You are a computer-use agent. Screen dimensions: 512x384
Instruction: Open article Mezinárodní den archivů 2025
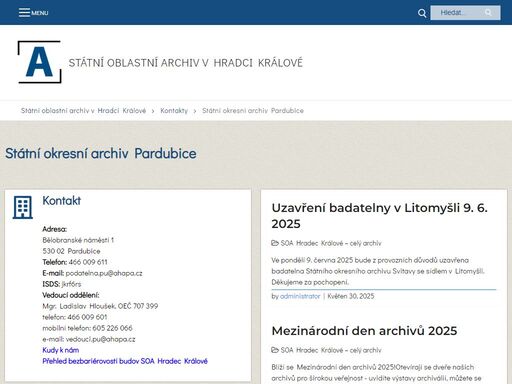pos(364,331)
